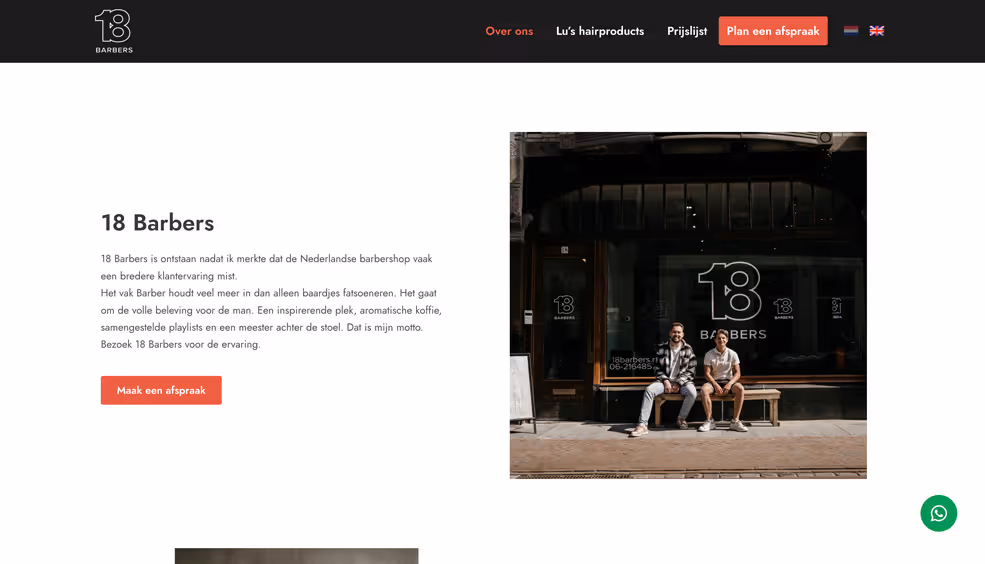Open the Over ons menu item
The width and height of the screenshot is (985, 564).
[x=509, y=31]
